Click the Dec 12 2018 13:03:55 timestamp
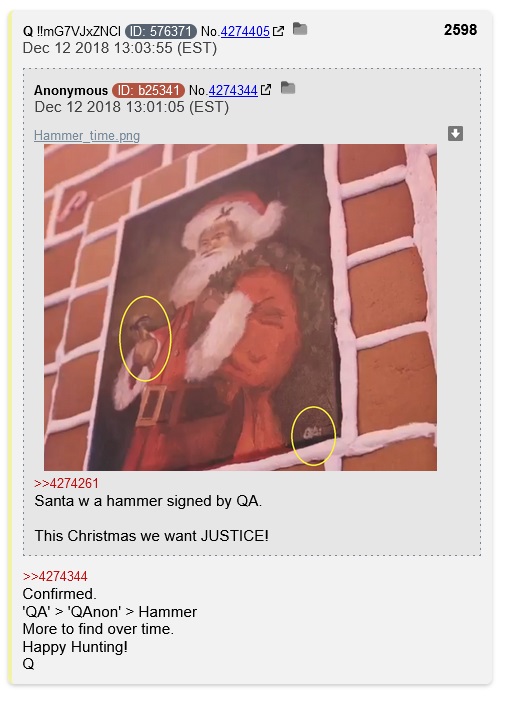Viewport: 511px width, 703px height. click(120, 48)
